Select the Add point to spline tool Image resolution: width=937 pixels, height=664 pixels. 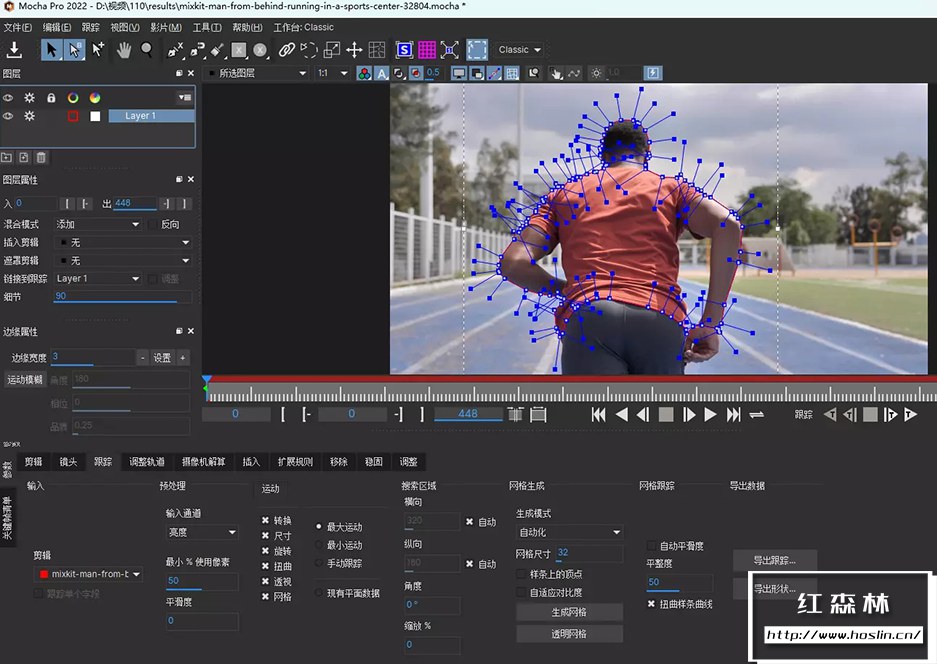[x=98, y=49]
